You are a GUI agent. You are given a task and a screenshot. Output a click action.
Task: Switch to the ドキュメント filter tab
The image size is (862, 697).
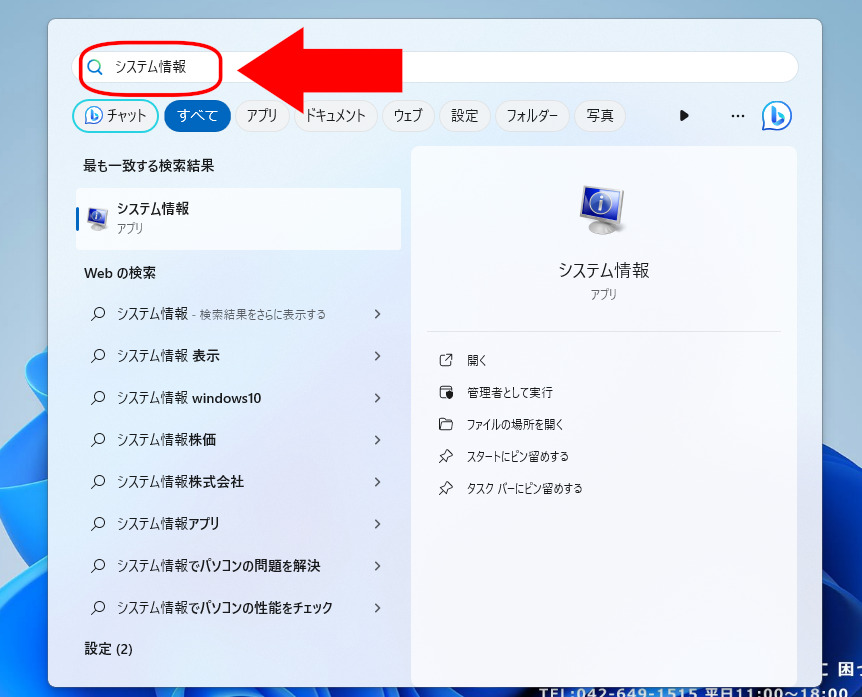click(335, 116)
